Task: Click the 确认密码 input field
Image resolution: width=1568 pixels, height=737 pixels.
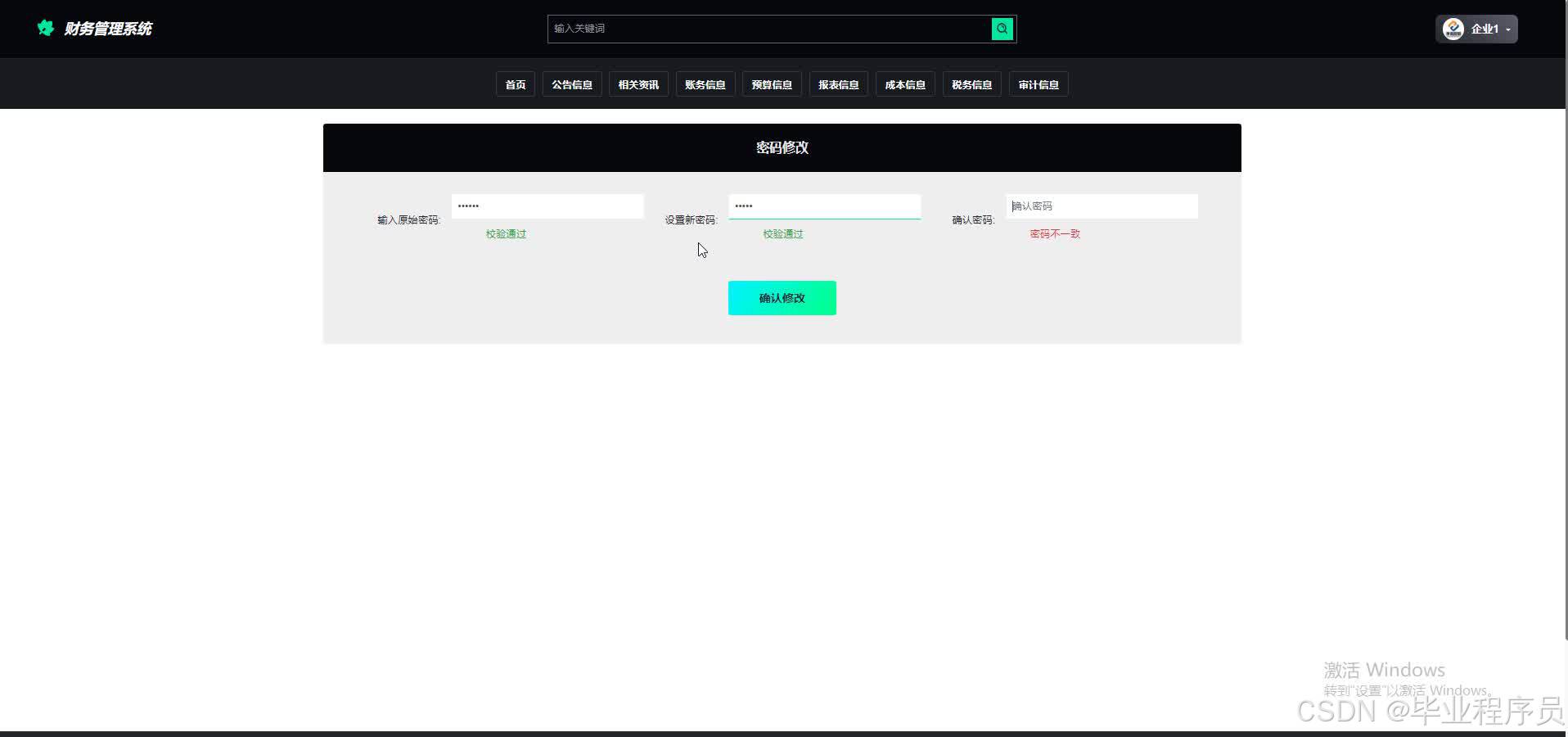Action: (1102, 206)
